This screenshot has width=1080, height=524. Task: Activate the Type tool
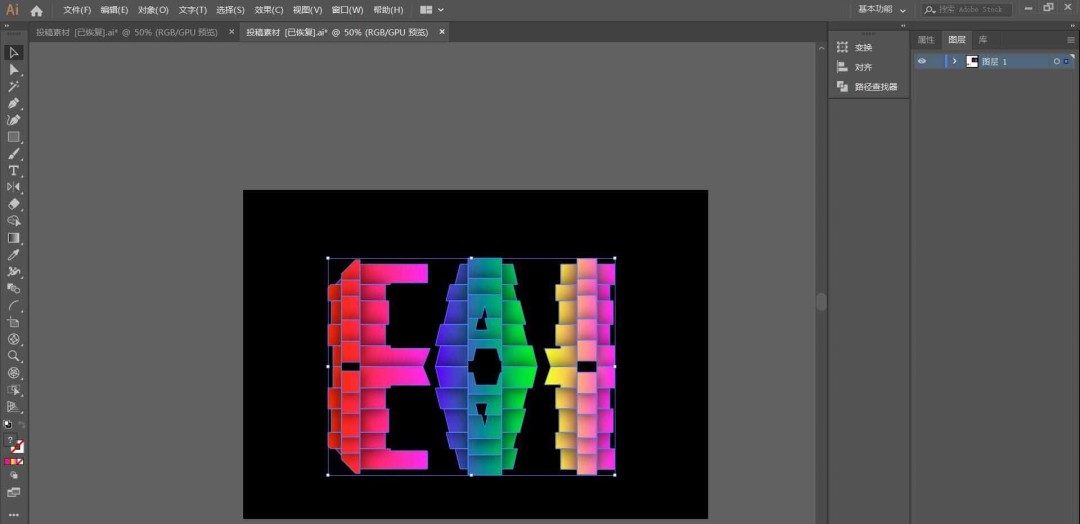click(x=14, y=171)
